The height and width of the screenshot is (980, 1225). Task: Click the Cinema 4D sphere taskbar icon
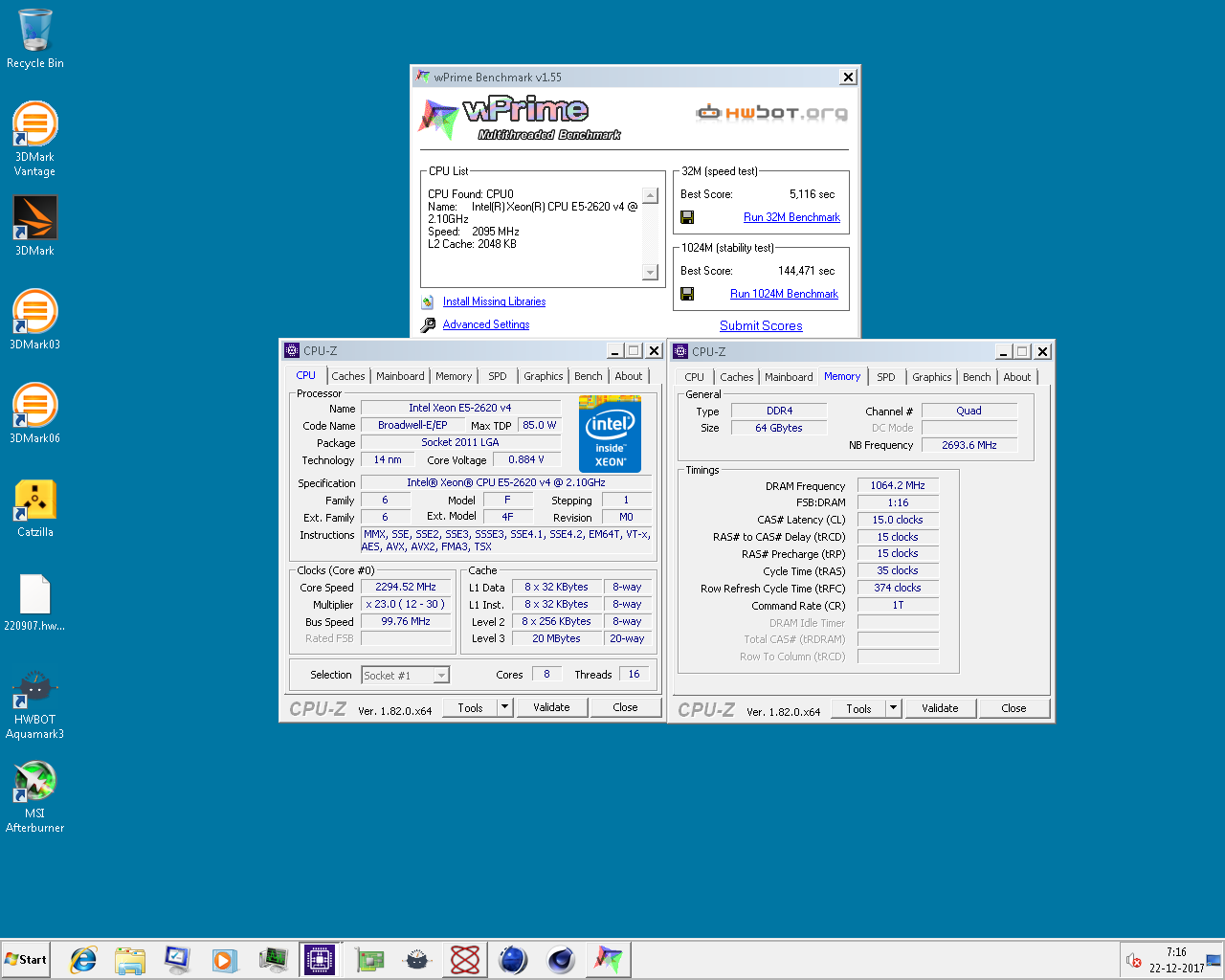[561, 960]
